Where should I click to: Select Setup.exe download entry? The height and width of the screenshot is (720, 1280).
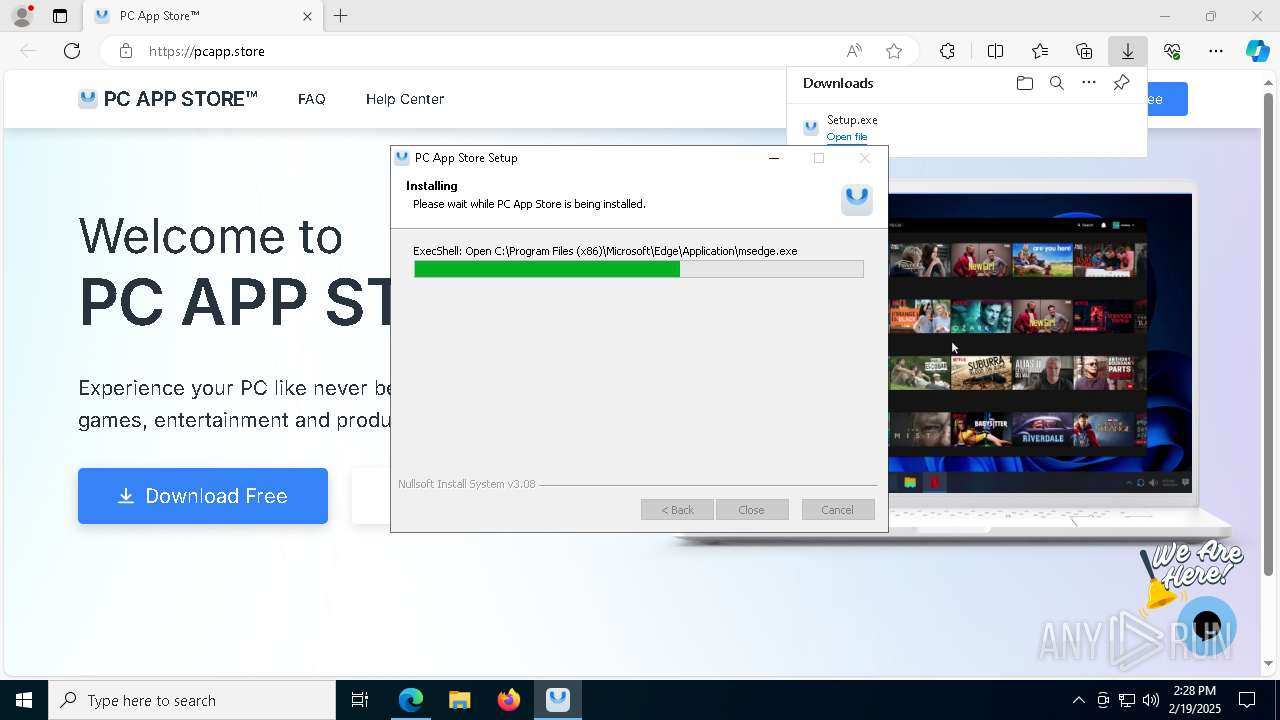(x=967, y=128)
